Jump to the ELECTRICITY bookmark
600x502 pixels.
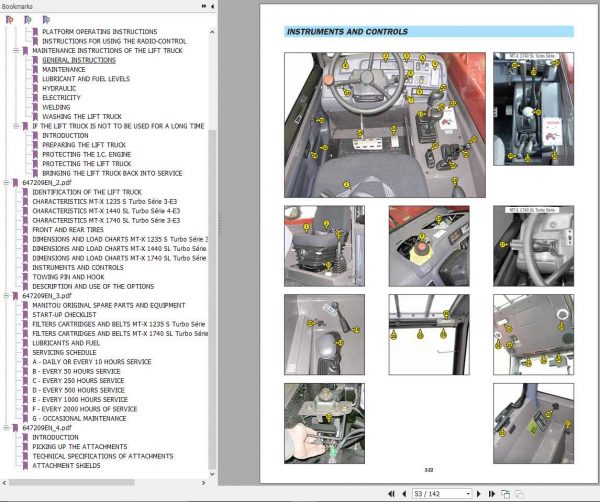(x=61, y=98)
